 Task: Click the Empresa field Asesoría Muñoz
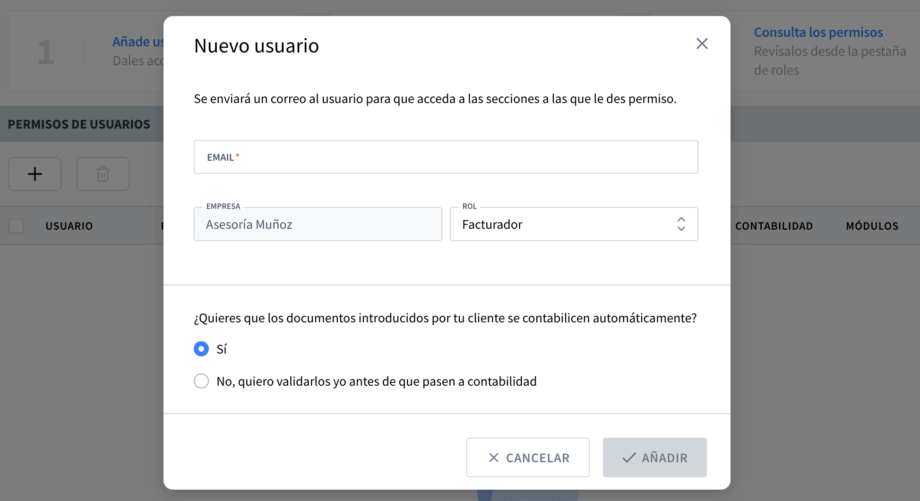[x=317, y=225]
